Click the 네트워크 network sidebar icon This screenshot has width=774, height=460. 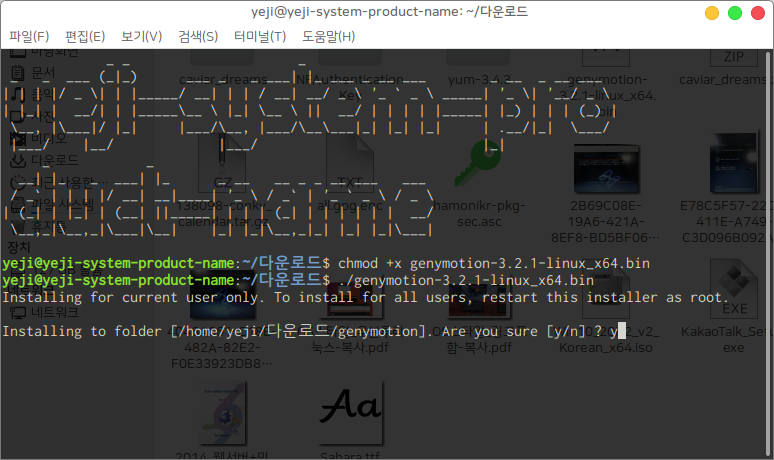coord(17,312)
